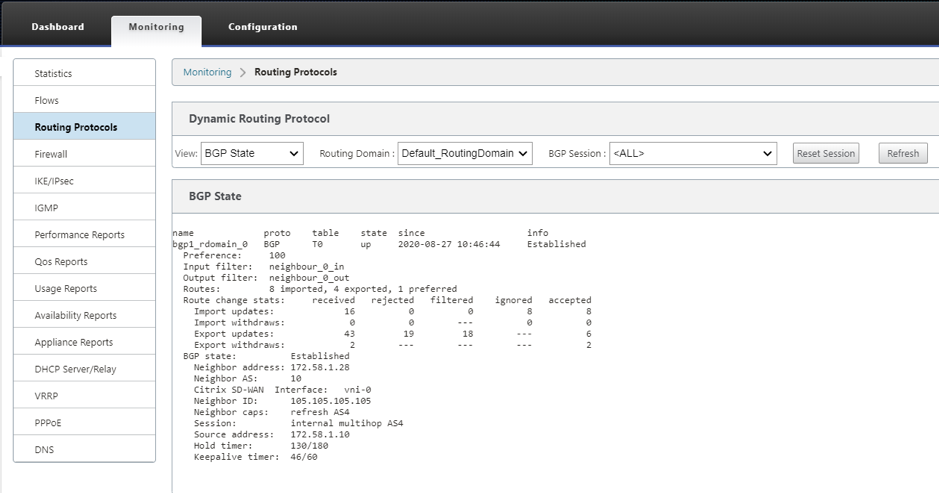Click the input filter value neighbour_0_in

click(x=307, y=267)
